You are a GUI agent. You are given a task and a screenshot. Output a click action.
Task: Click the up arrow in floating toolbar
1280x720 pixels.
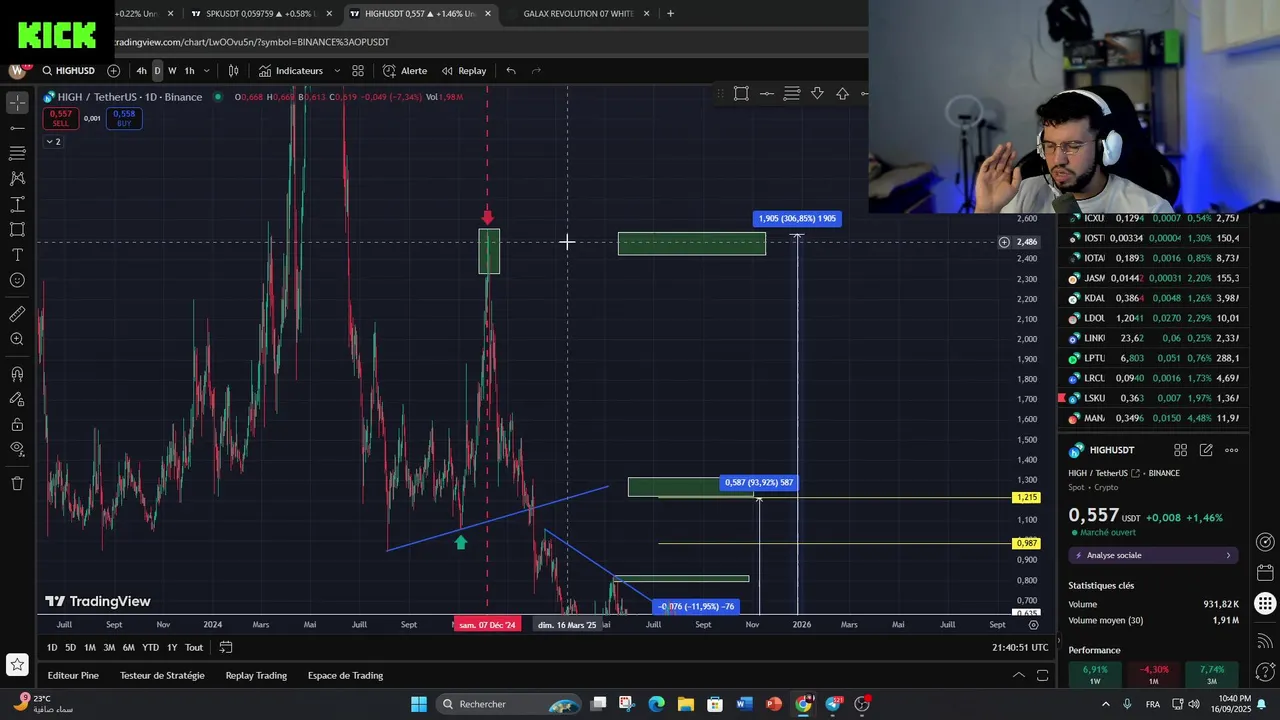[842, 93]
